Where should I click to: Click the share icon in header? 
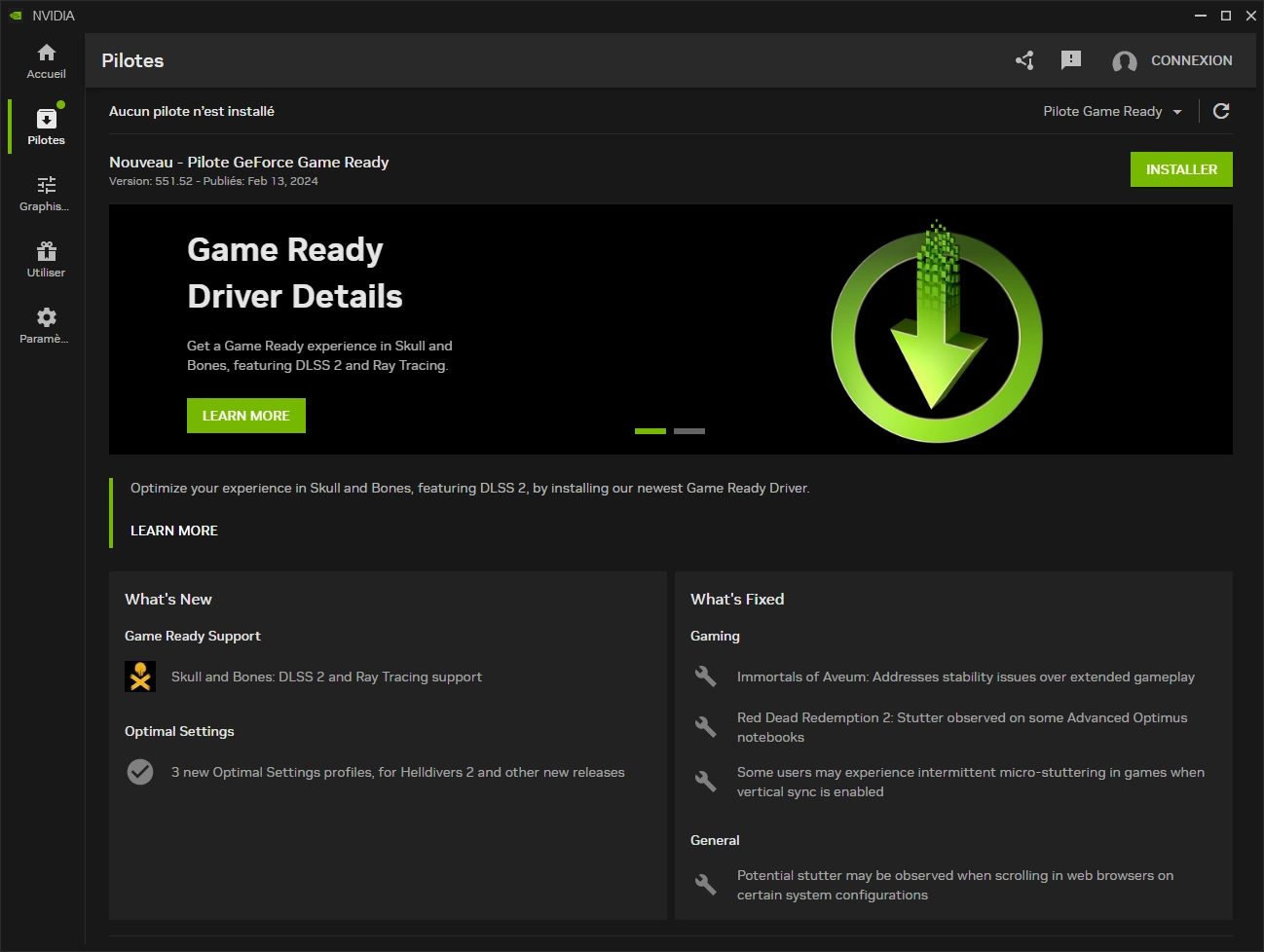coord(1024,60)
